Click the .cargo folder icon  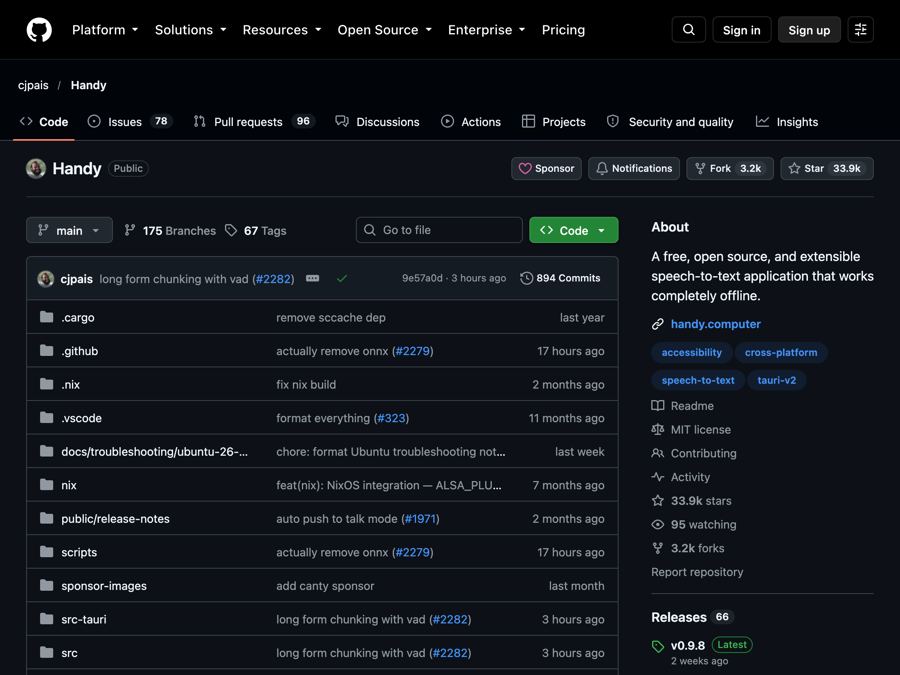(46, 317)
